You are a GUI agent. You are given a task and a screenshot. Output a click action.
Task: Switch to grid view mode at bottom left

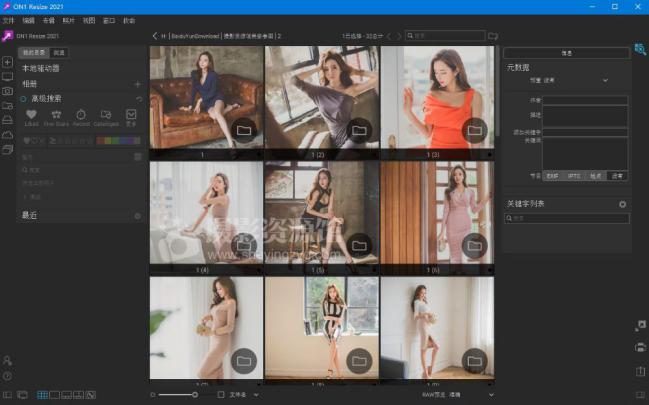43,395
